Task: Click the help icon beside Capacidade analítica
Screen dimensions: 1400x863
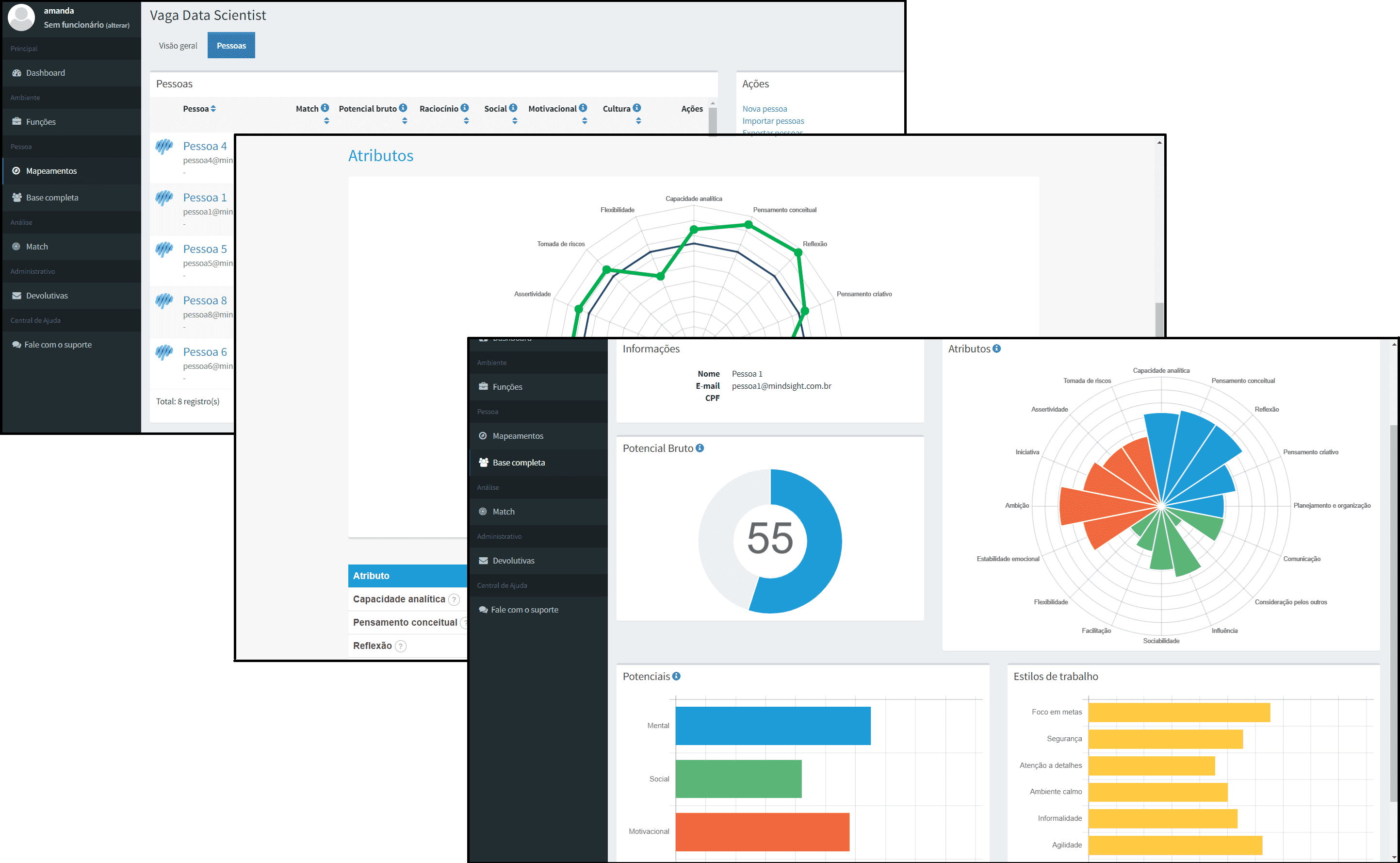Action: coord(454,599)
